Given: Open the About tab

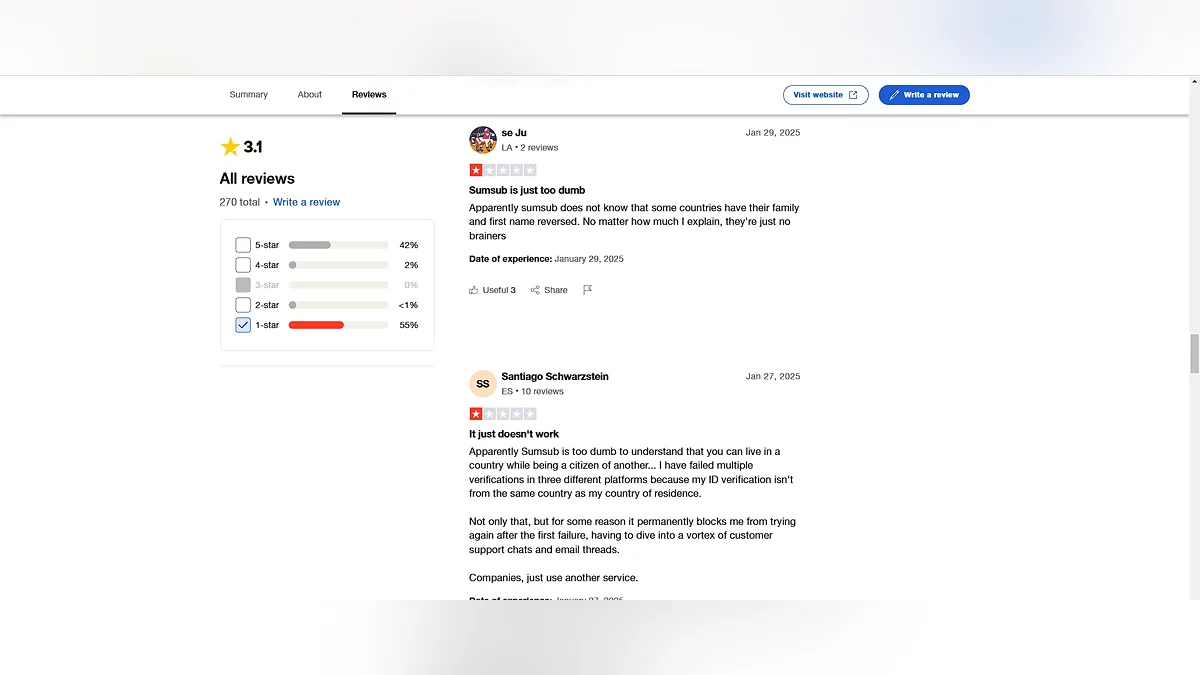Looking at the screenshot, I should point(310,95).
